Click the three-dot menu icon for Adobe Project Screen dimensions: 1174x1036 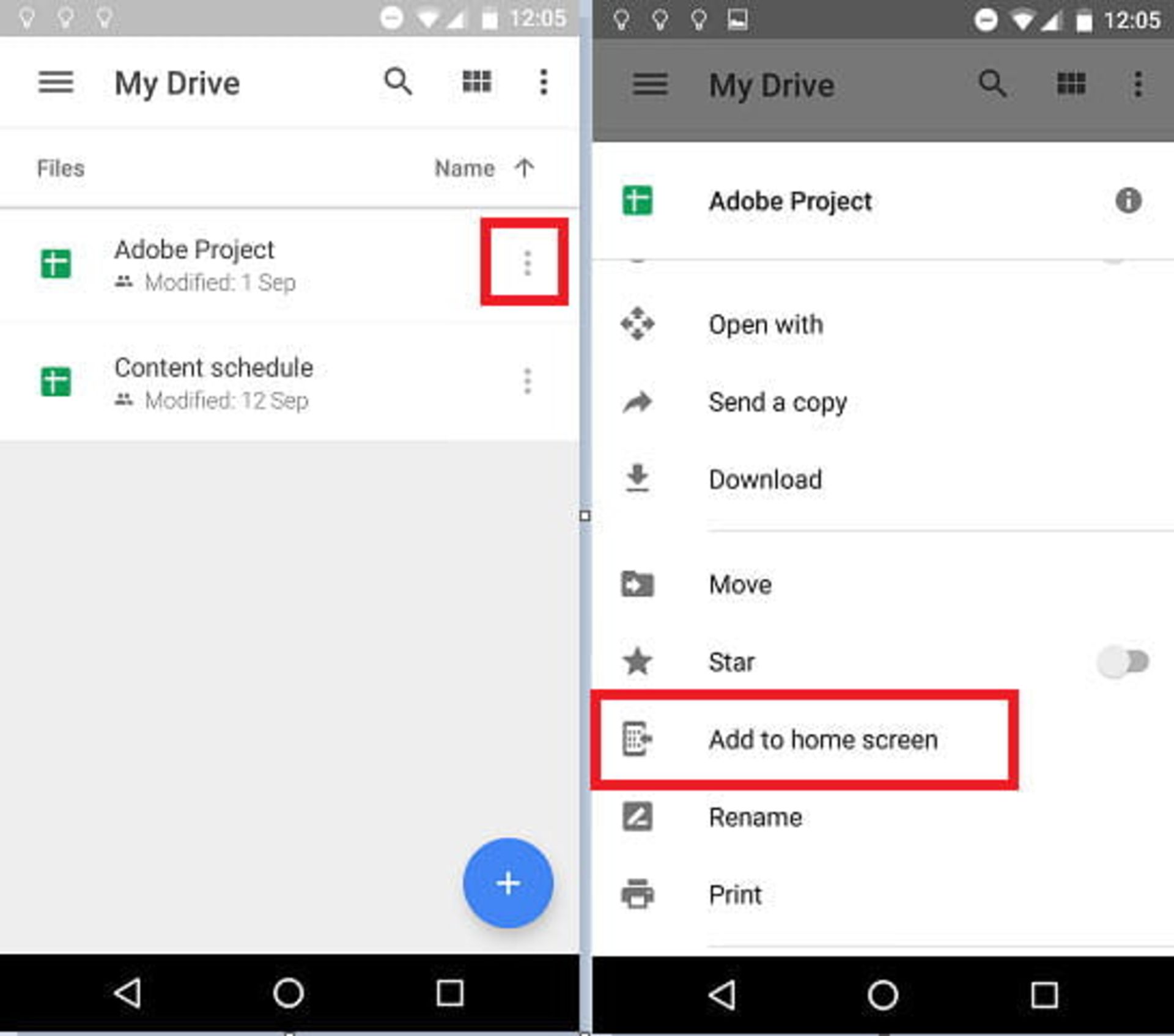pyautogui.click(x=525, y=264)
